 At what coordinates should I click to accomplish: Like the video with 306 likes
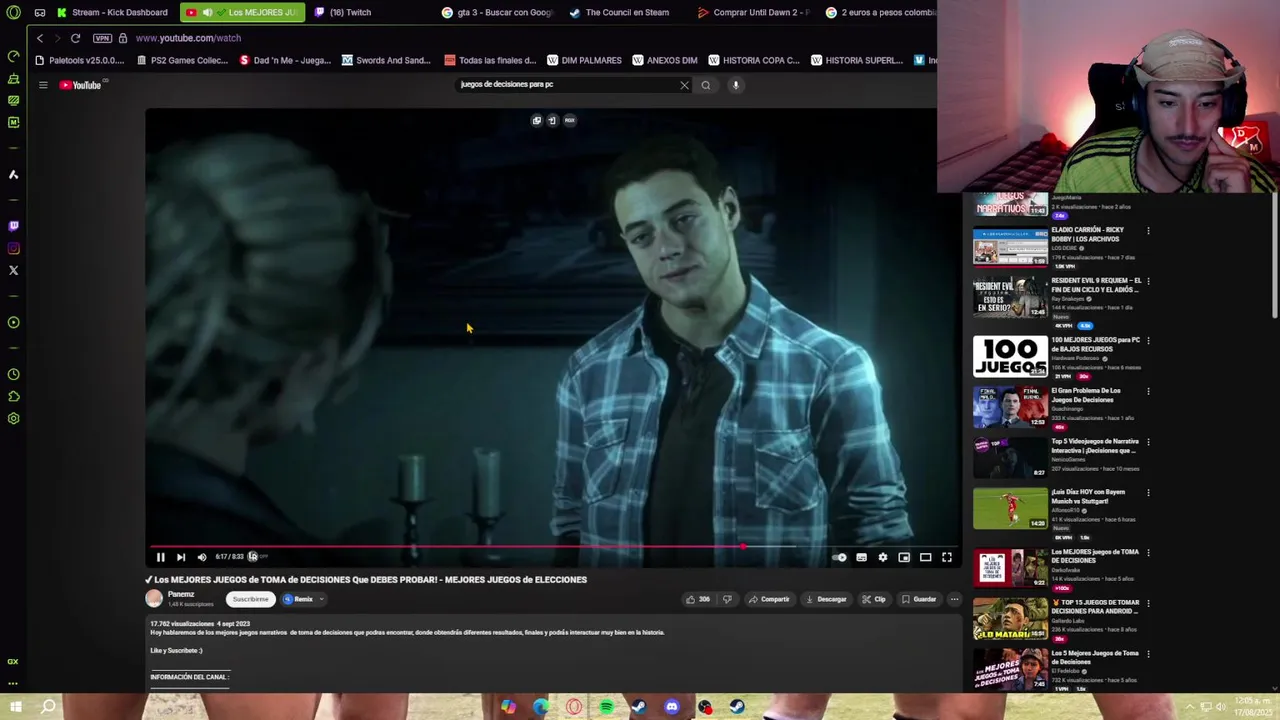click(698, 599)
